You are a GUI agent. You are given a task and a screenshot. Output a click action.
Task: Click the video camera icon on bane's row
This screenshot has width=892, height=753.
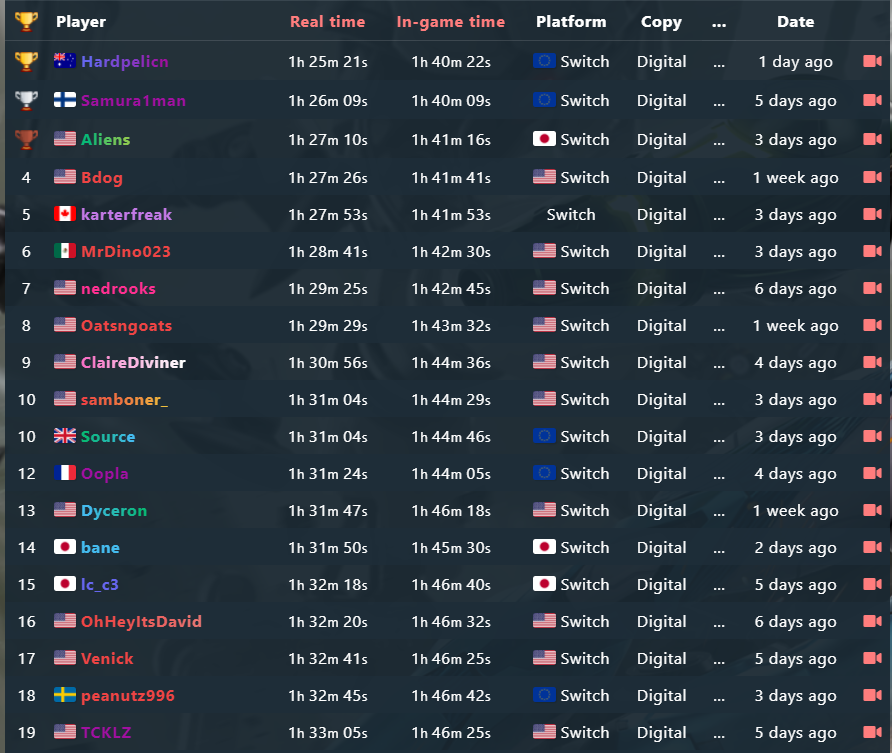click(872, 547)
